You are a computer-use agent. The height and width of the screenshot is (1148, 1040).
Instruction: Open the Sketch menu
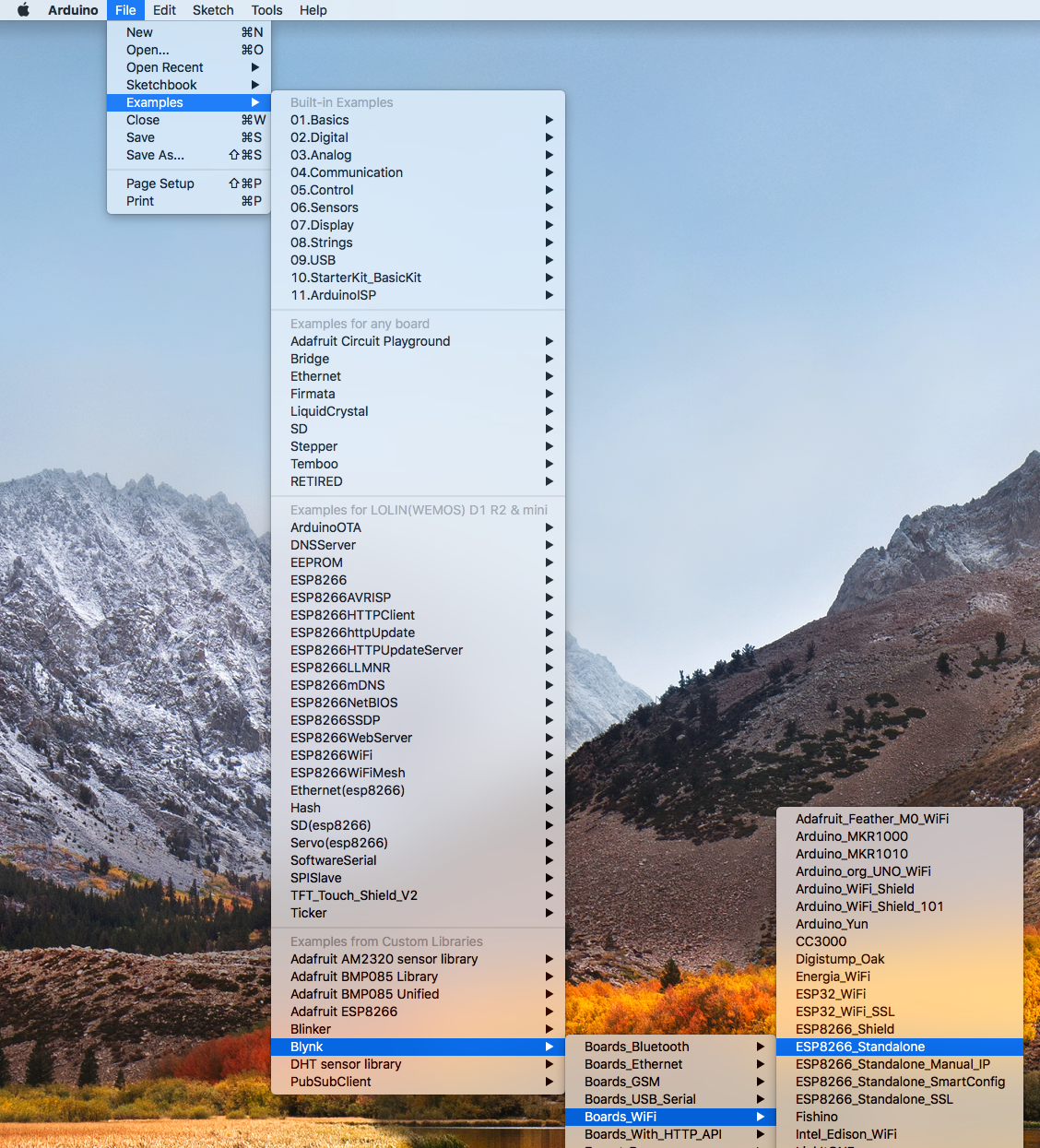212,10
